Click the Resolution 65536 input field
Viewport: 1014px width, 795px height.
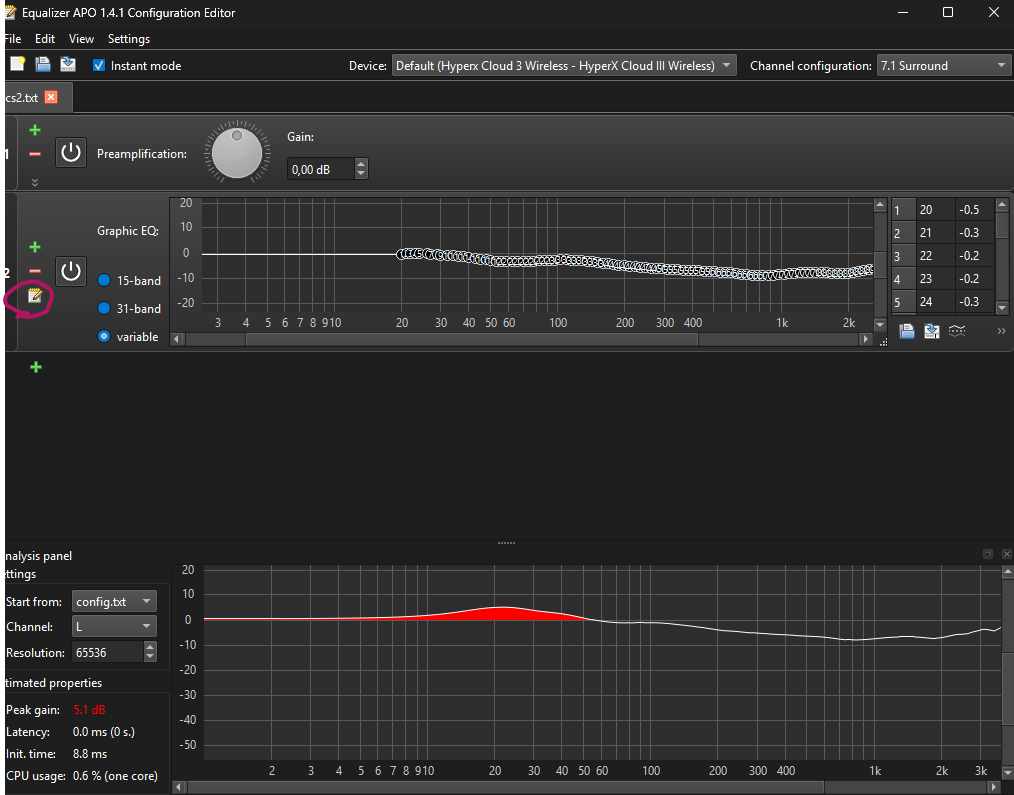(107, 652)
